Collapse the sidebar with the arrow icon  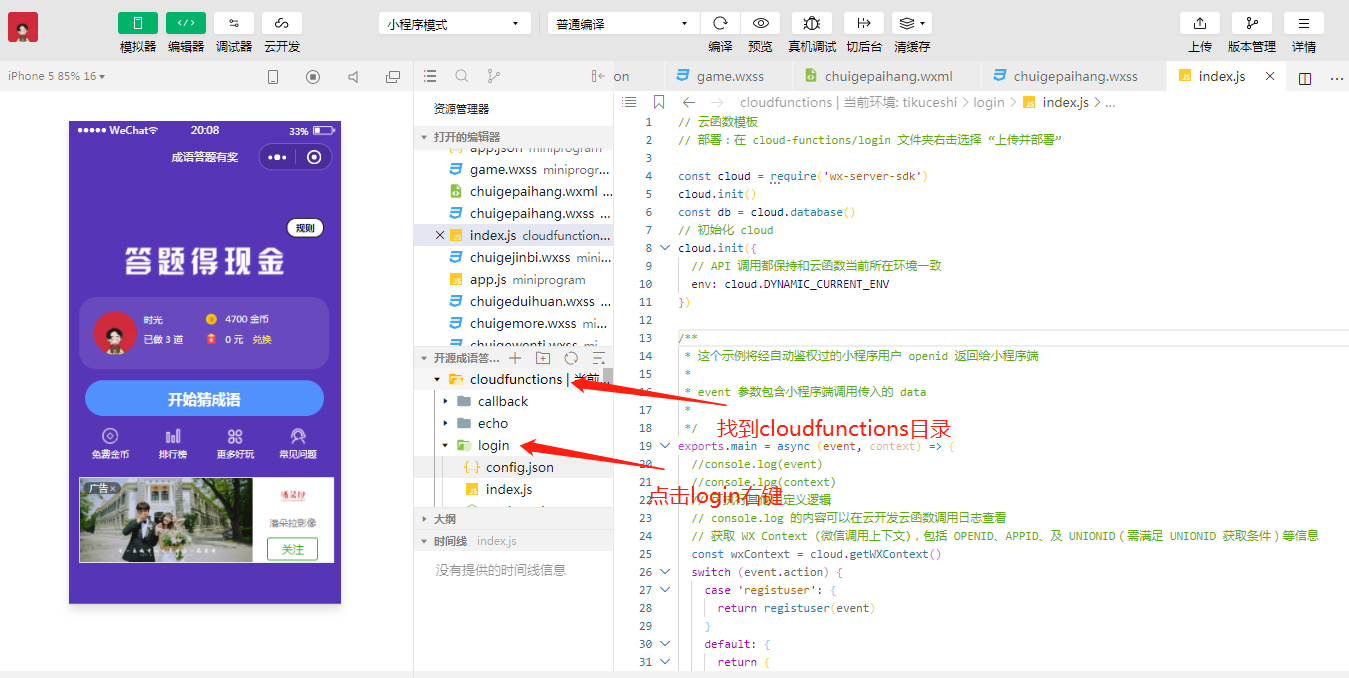(x=598, y=76)
